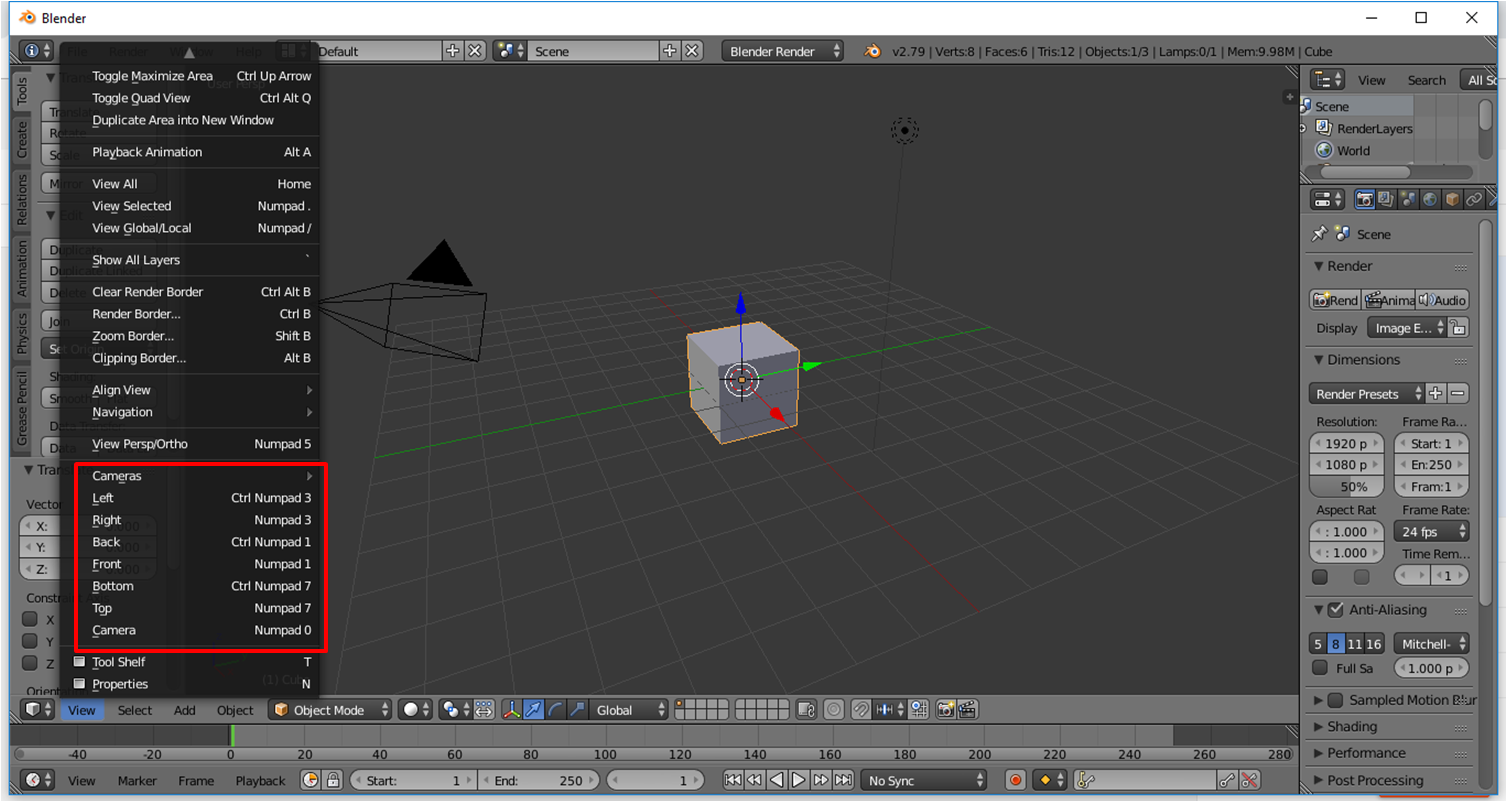Open the Object Mode dropdown

330,709
